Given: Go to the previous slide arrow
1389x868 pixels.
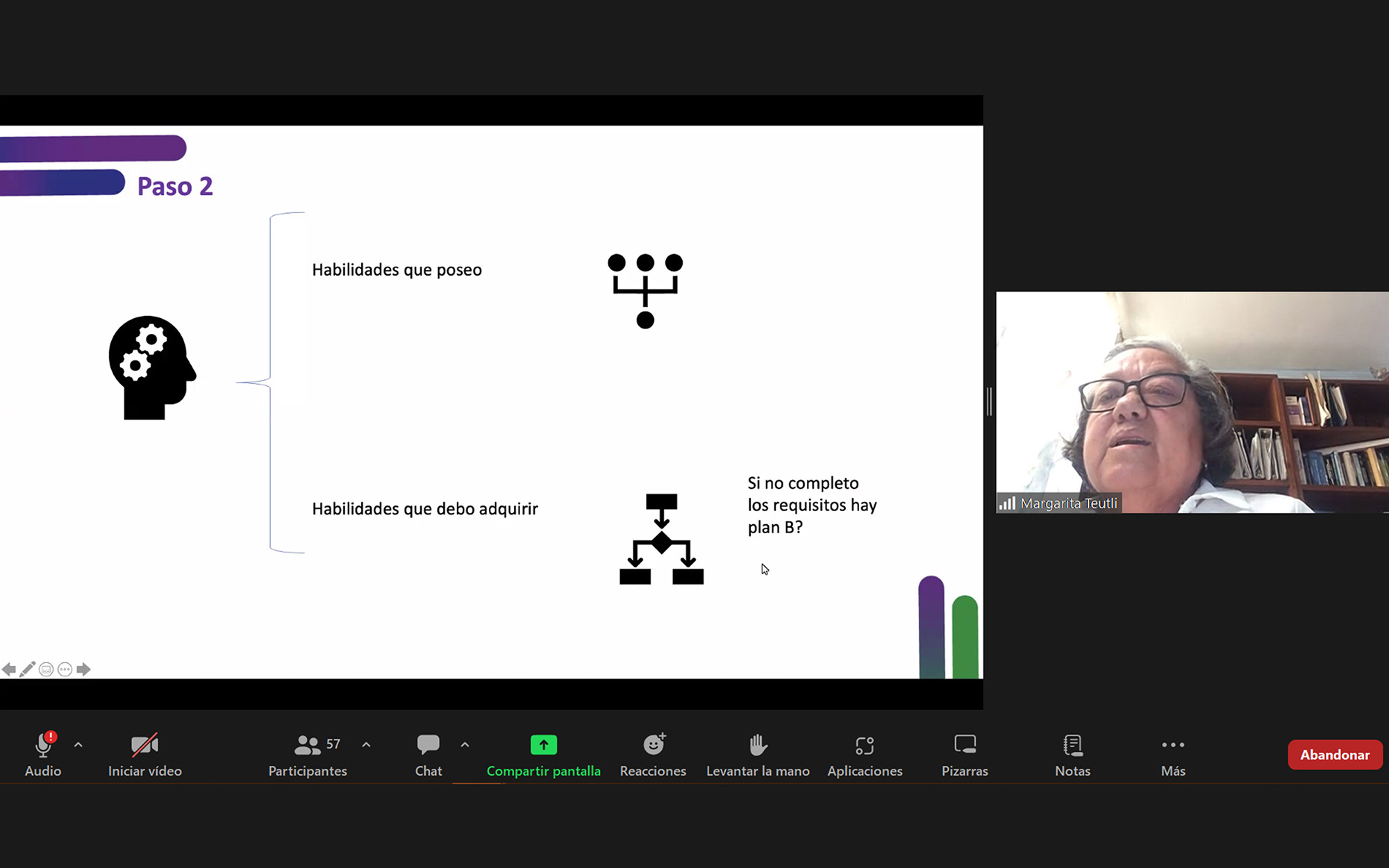Looking at the screenshot, I should coord(9,669).
